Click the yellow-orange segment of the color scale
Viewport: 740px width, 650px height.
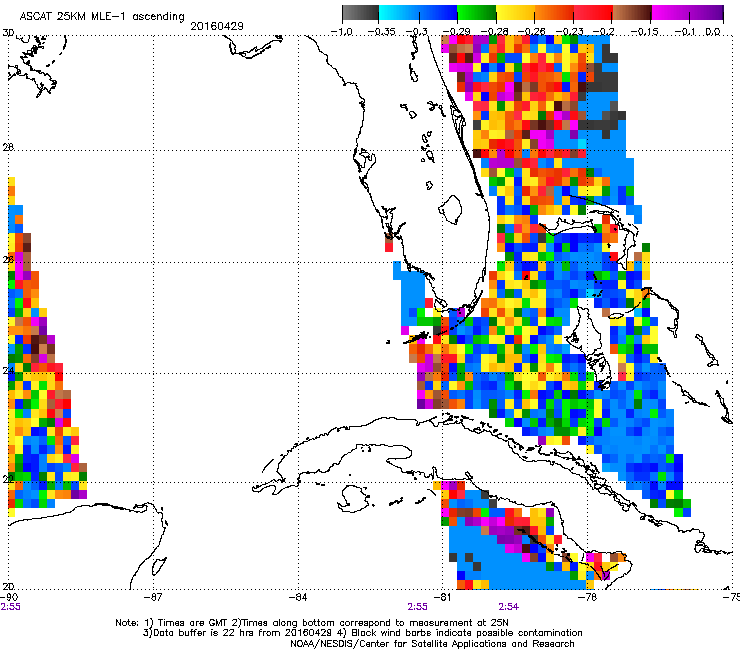coord(534,13)
